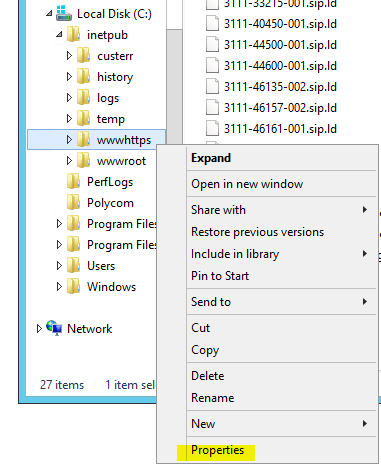Viewport: 381px width, 464px height.
Task: Select the Polycom folder label
Action: 110,203
